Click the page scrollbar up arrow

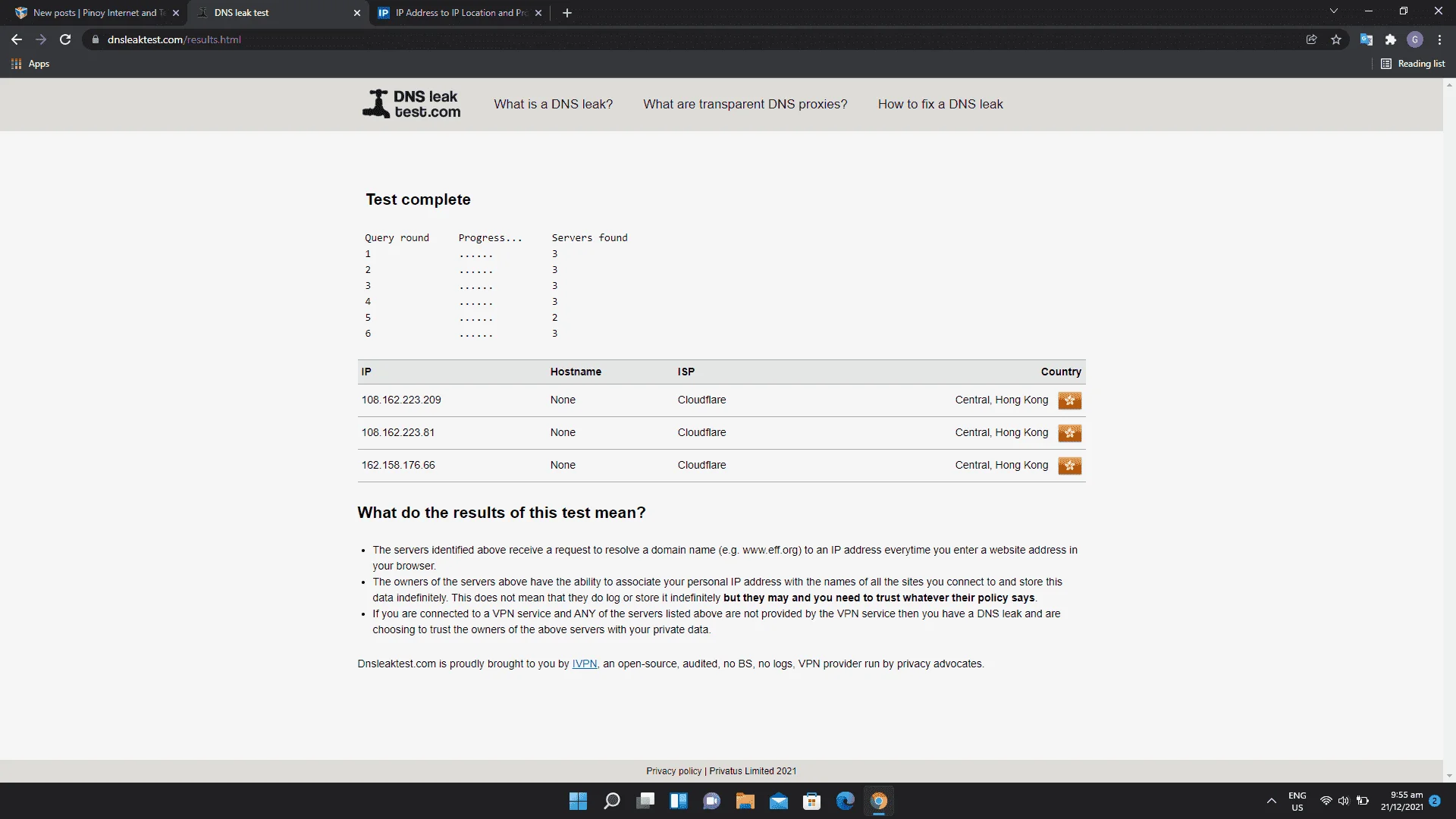[x=1449, y=84]
